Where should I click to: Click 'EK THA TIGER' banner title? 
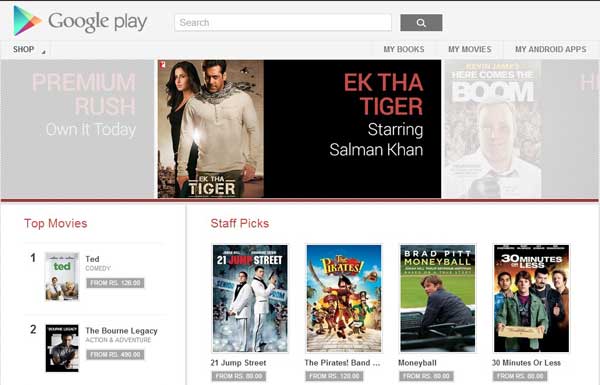click(x=383, y=94)
